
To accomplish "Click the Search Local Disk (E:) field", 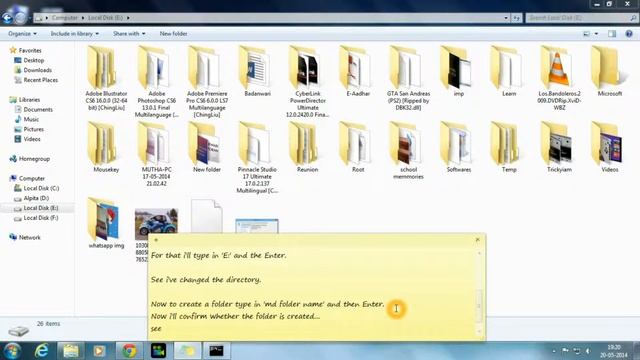I will pos(581,18).
